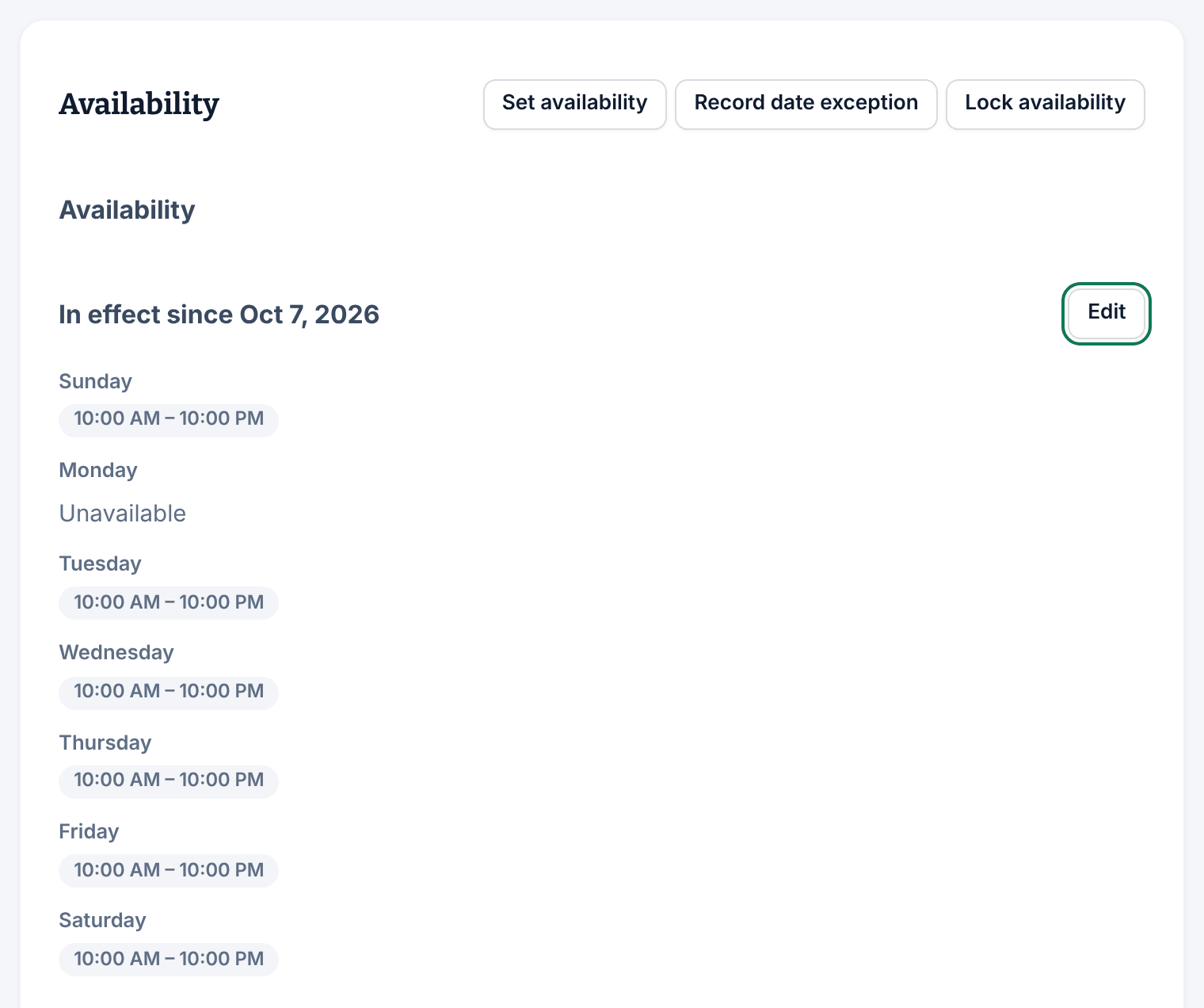Select the Saturday 10:00 AM – 10:00 PM time slot
The image size is (1204, 1008).
[169, 959]
